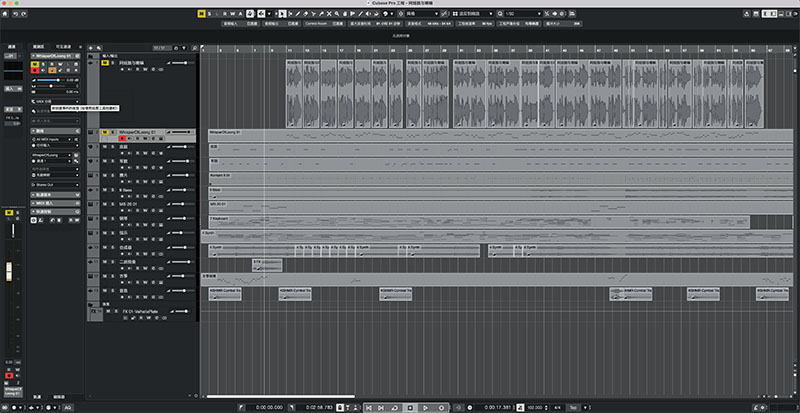Click the Record transport button

(441, 407)
